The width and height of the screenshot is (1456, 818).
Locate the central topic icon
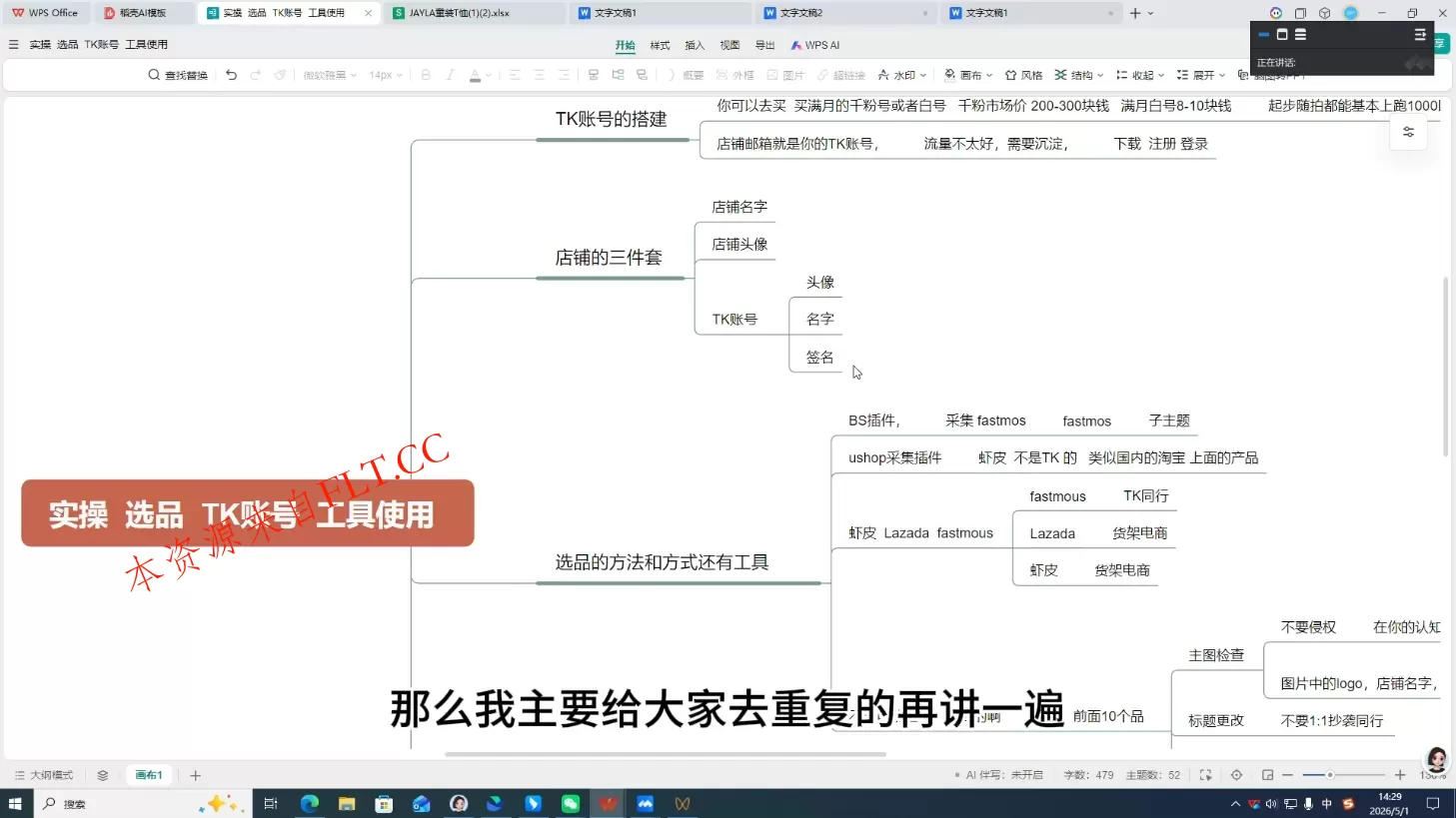1236,775
